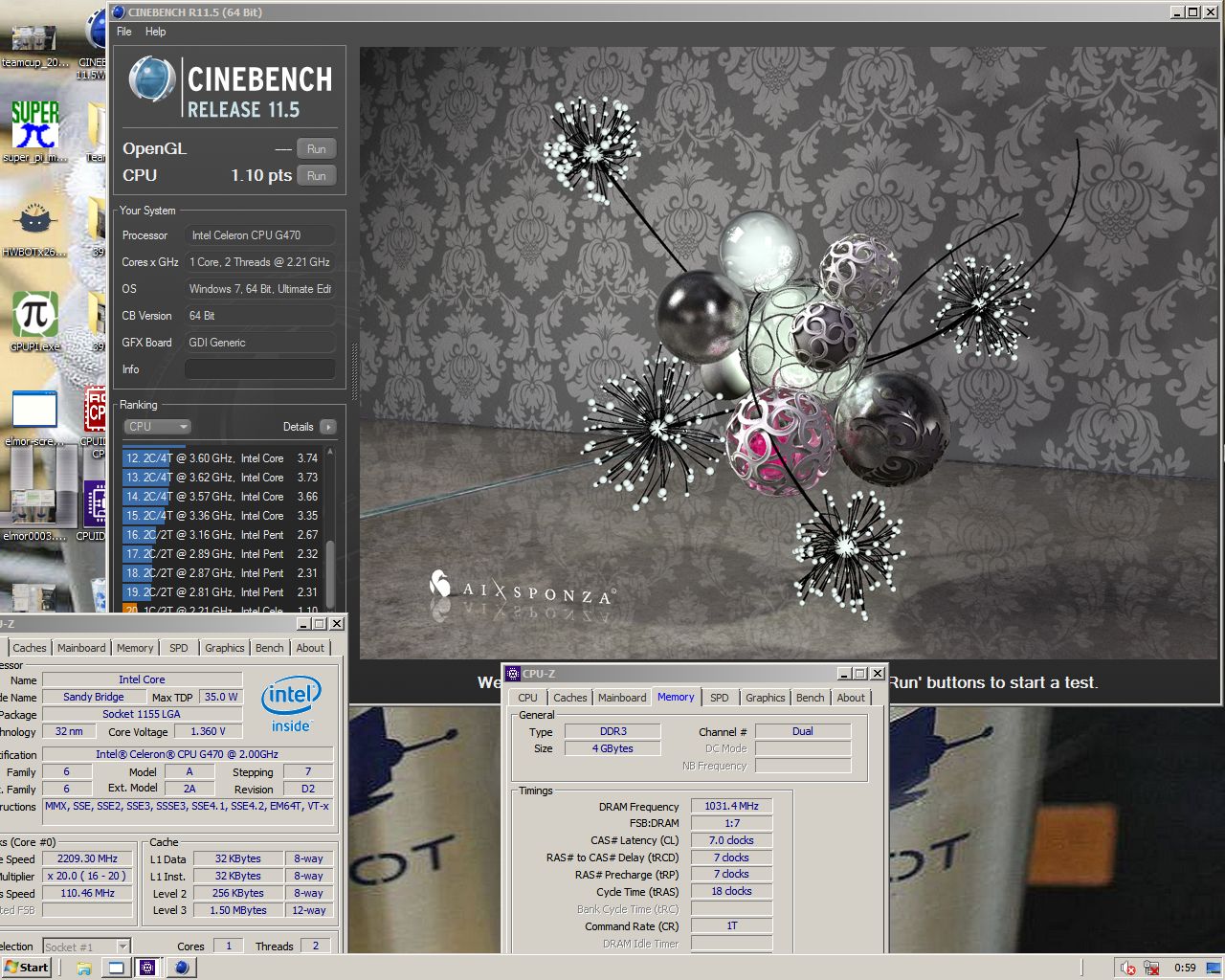The image size is (1225, 980).
Task: Switch to Memory tab in left CPU-Z window
Action: pos(135,648)
